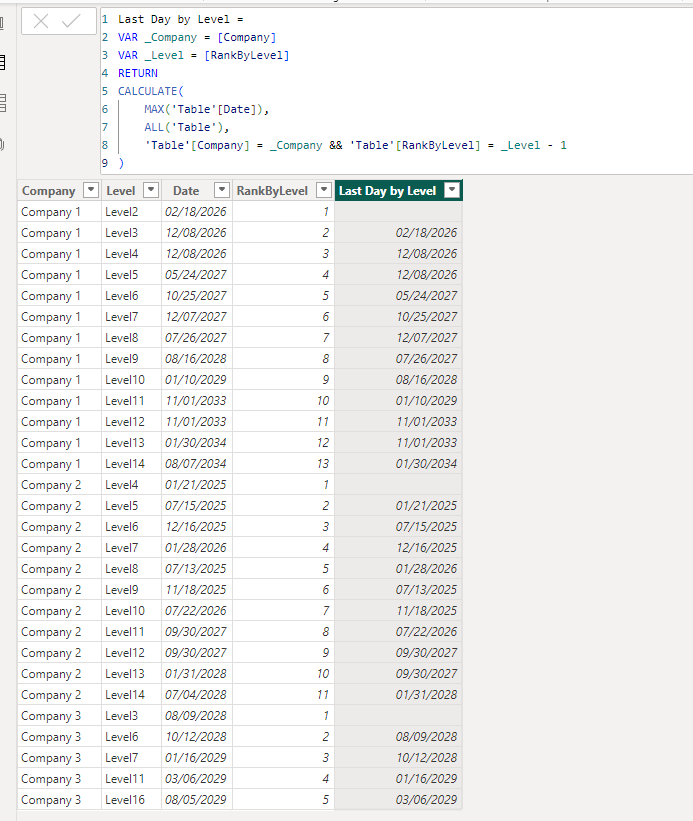Select Date cell 07/04/2028

click(197, 695)
